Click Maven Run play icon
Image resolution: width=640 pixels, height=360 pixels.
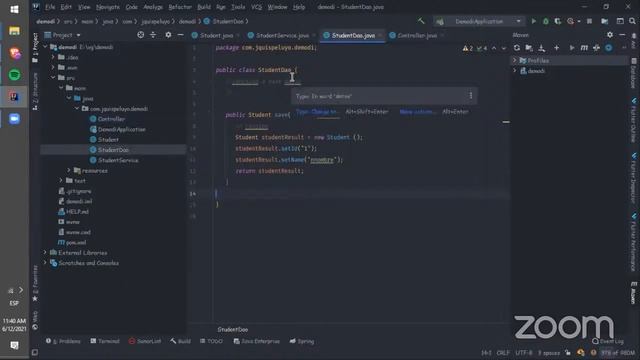[572, 48]
